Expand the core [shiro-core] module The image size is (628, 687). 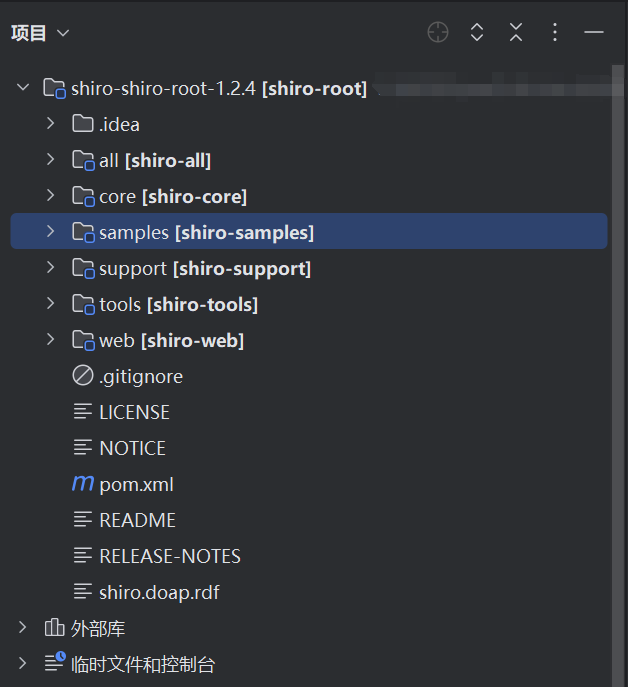[51, 196]
